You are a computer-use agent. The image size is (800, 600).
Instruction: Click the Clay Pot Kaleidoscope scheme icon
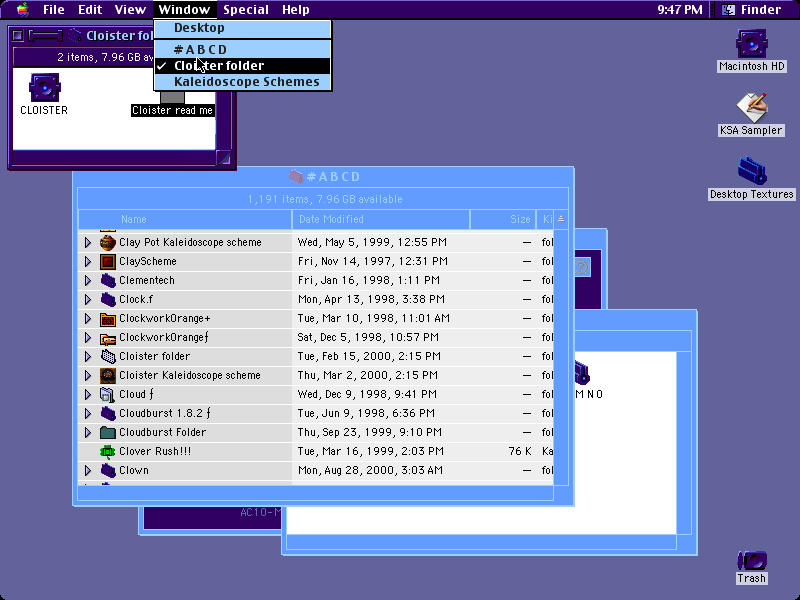coord(108,242)
